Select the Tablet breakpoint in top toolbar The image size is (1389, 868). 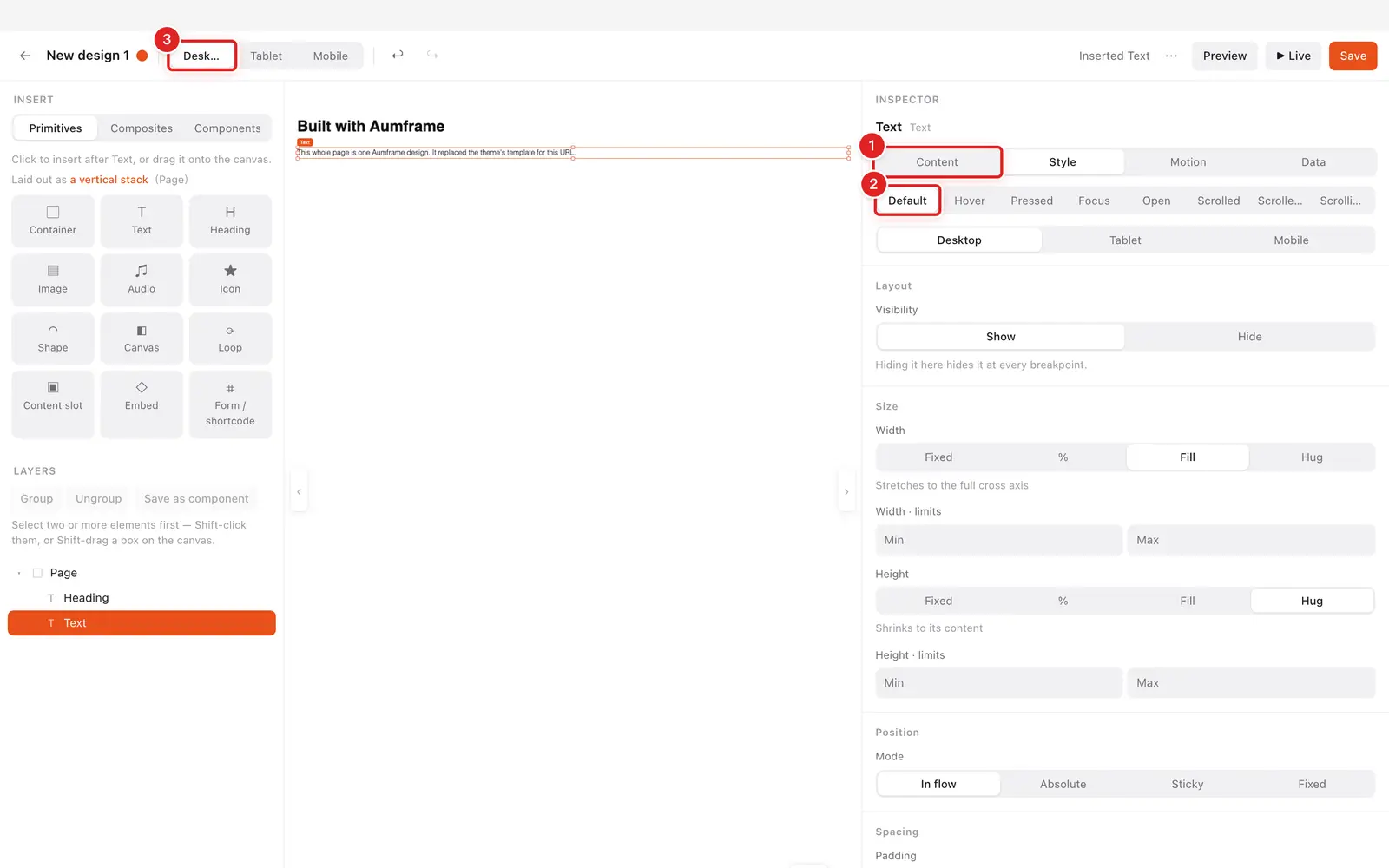pos(267,56)
